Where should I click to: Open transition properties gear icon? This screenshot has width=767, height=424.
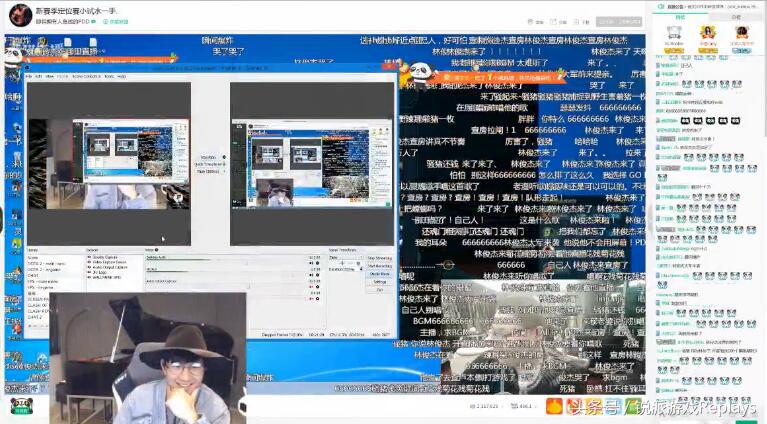(x=358, y=263)
